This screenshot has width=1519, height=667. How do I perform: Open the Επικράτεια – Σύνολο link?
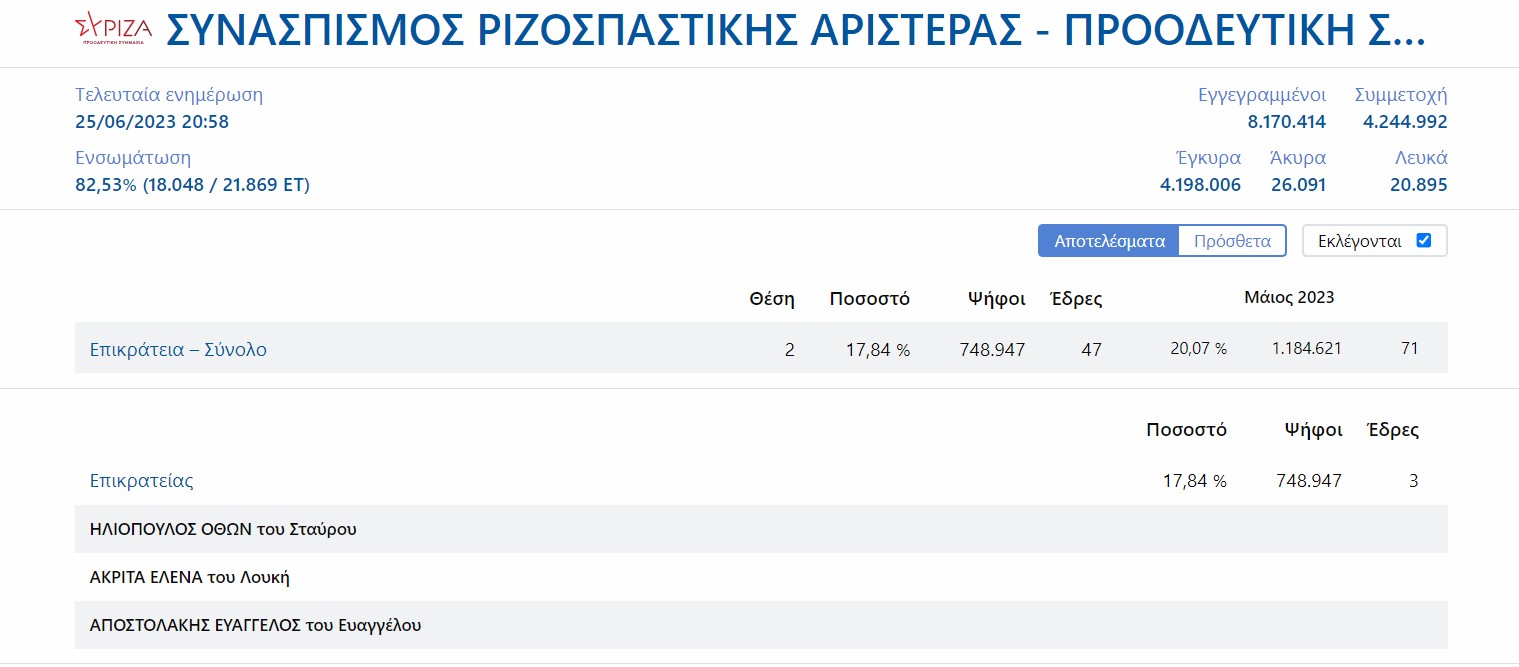coord(178,350)
